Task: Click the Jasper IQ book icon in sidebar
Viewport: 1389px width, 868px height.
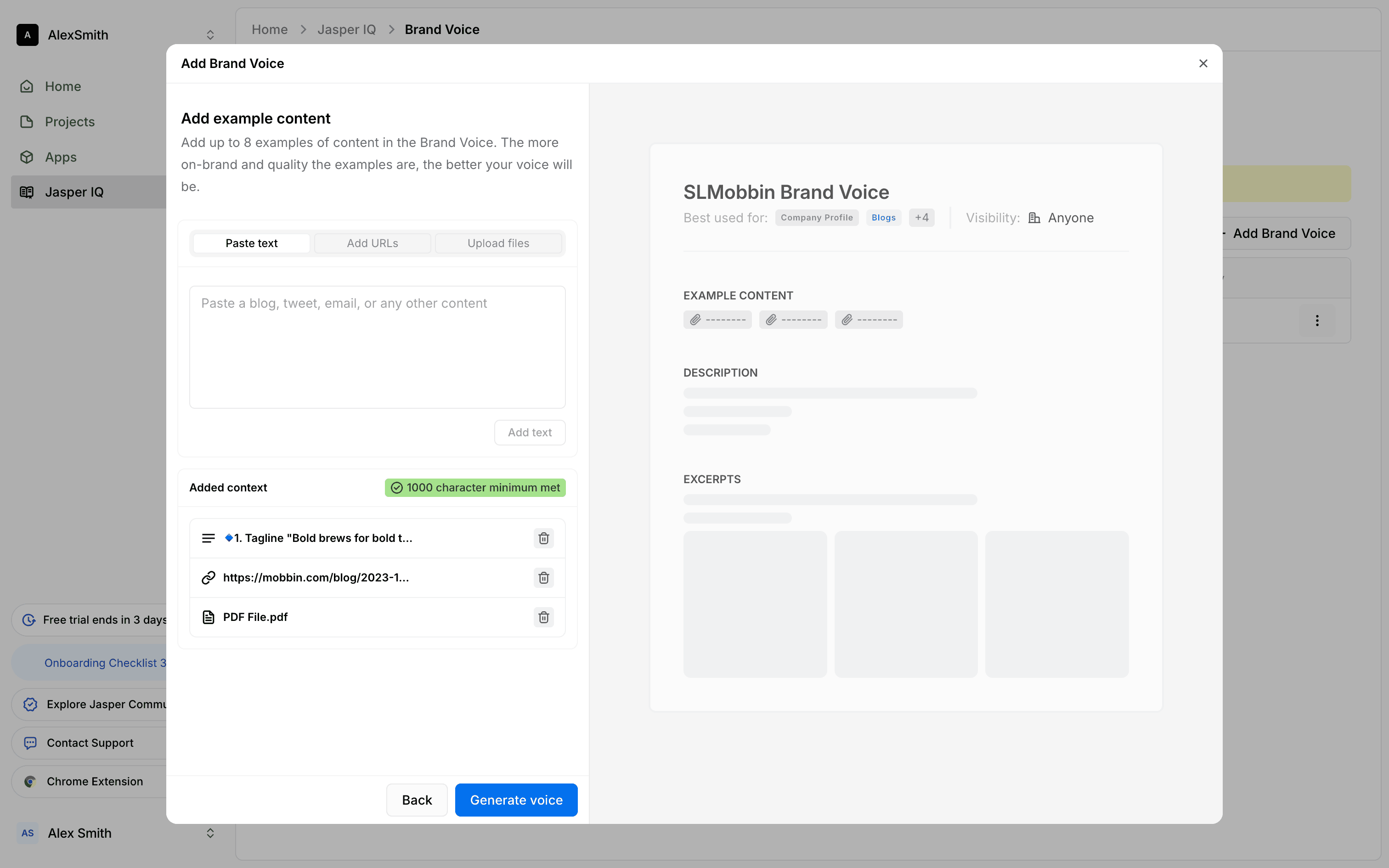Action: coord(27,192)
